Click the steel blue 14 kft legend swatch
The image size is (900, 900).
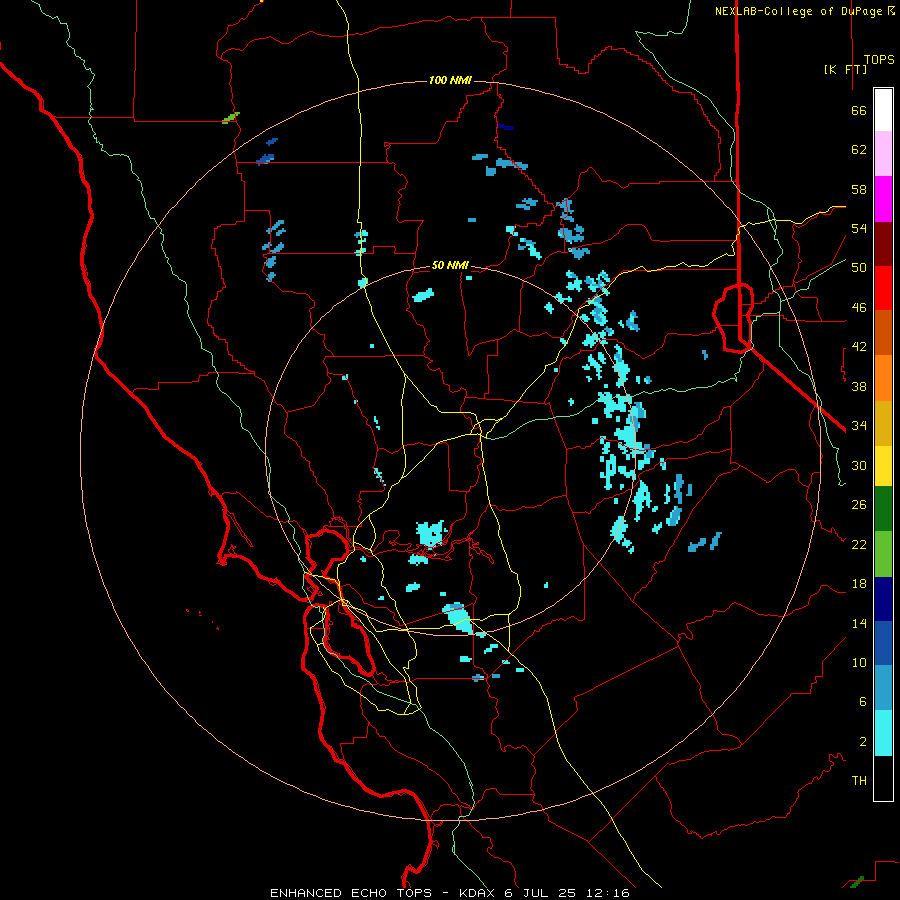(883, 688)
